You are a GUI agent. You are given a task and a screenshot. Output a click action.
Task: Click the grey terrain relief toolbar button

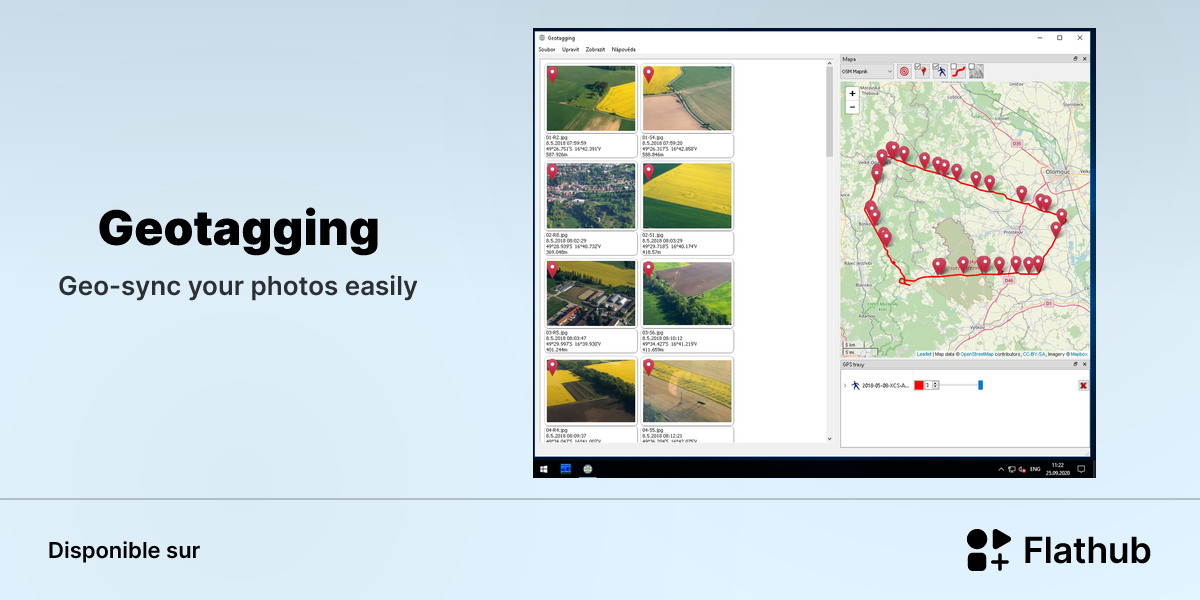[x=977, y=72]
